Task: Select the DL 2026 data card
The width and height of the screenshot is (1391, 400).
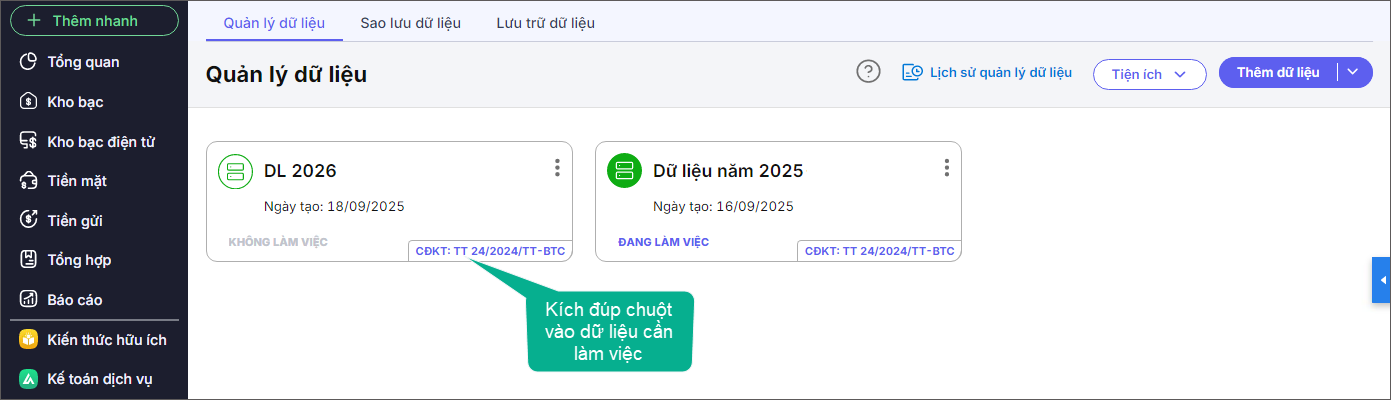Action: pyautogui.click(x=389, y=201)
